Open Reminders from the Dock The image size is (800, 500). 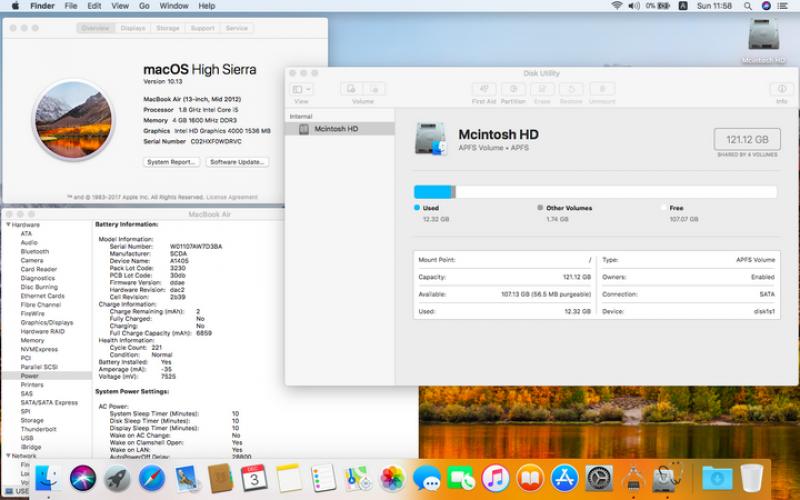[323, 479]
